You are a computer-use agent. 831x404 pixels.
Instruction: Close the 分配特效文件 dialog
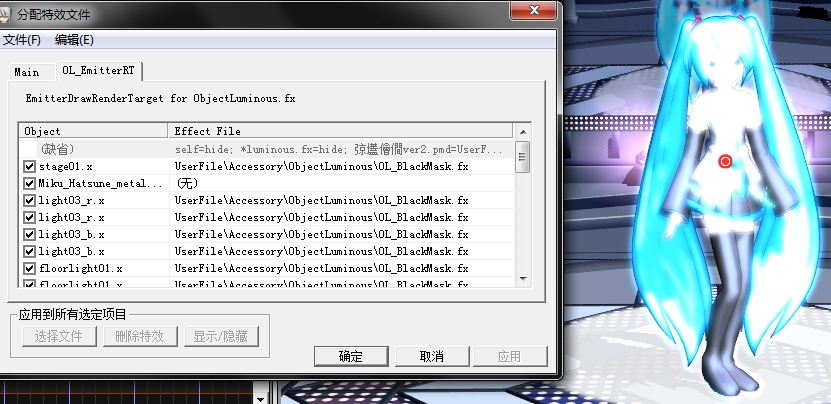tap(533, 10)
